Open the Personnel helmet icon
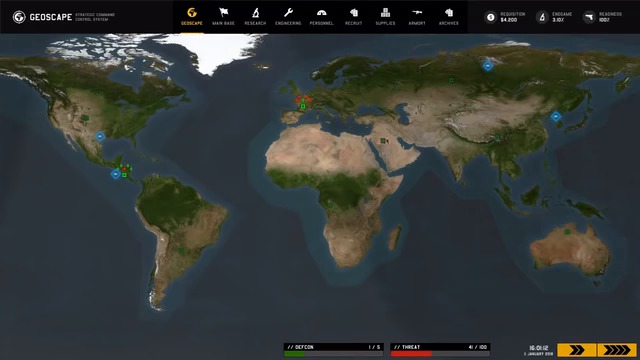This screenshot has width=640, height=360. [x=321, y=13]
